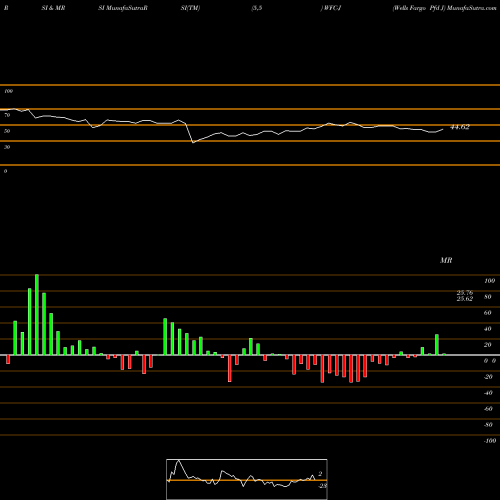Click the mini overview chart thumbnail
Screen dimensions: 500x500
(247, 479)
